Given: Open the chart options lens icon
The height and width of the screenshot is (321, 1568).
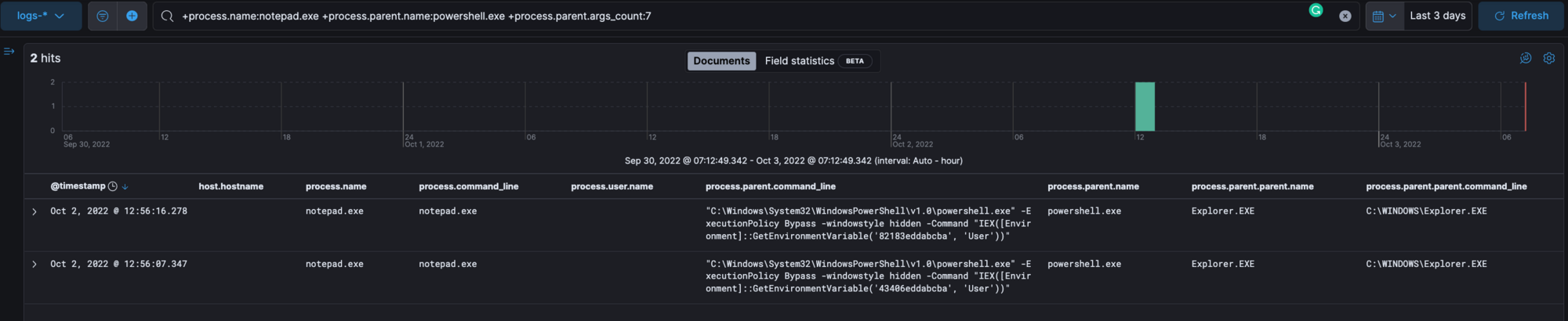Looking at the screenshot, I should 1526,58.
